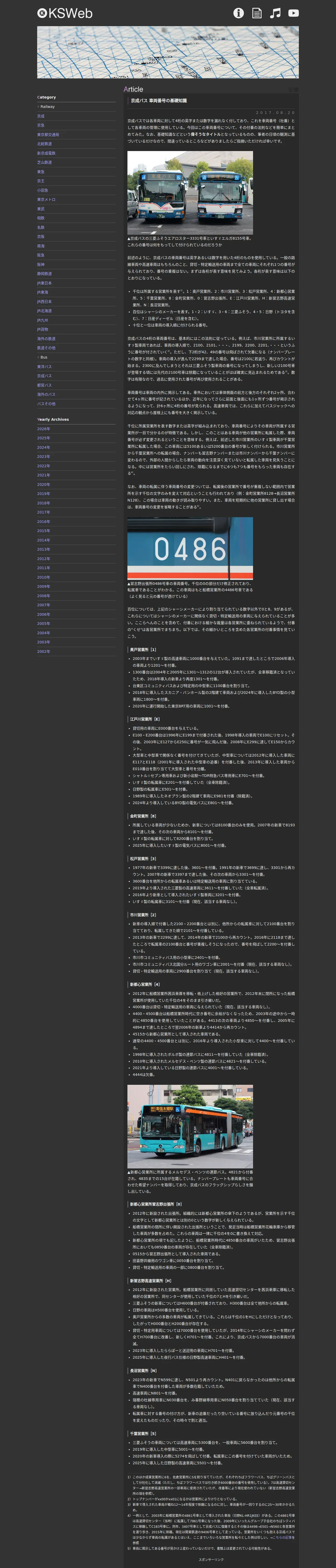Open the JR北海道 category
Image resolution: width=336 pixels, height=1568 pixels.
click(44, 311)
